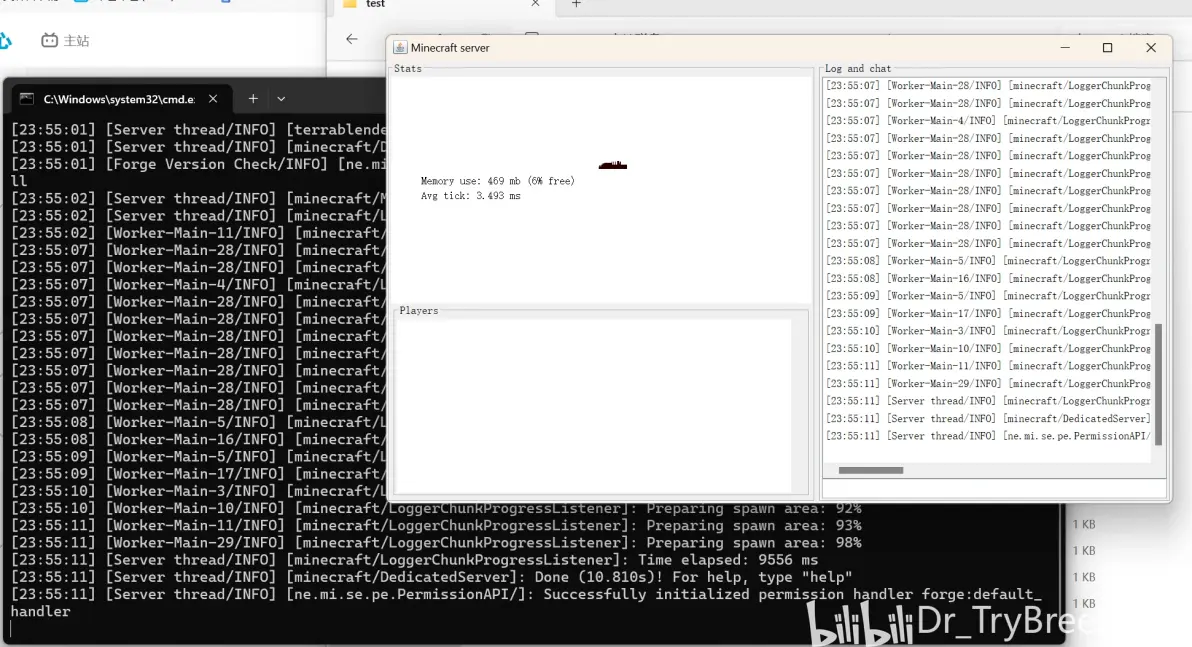
Task: Click the Players list box
Action: pos(593,405)
